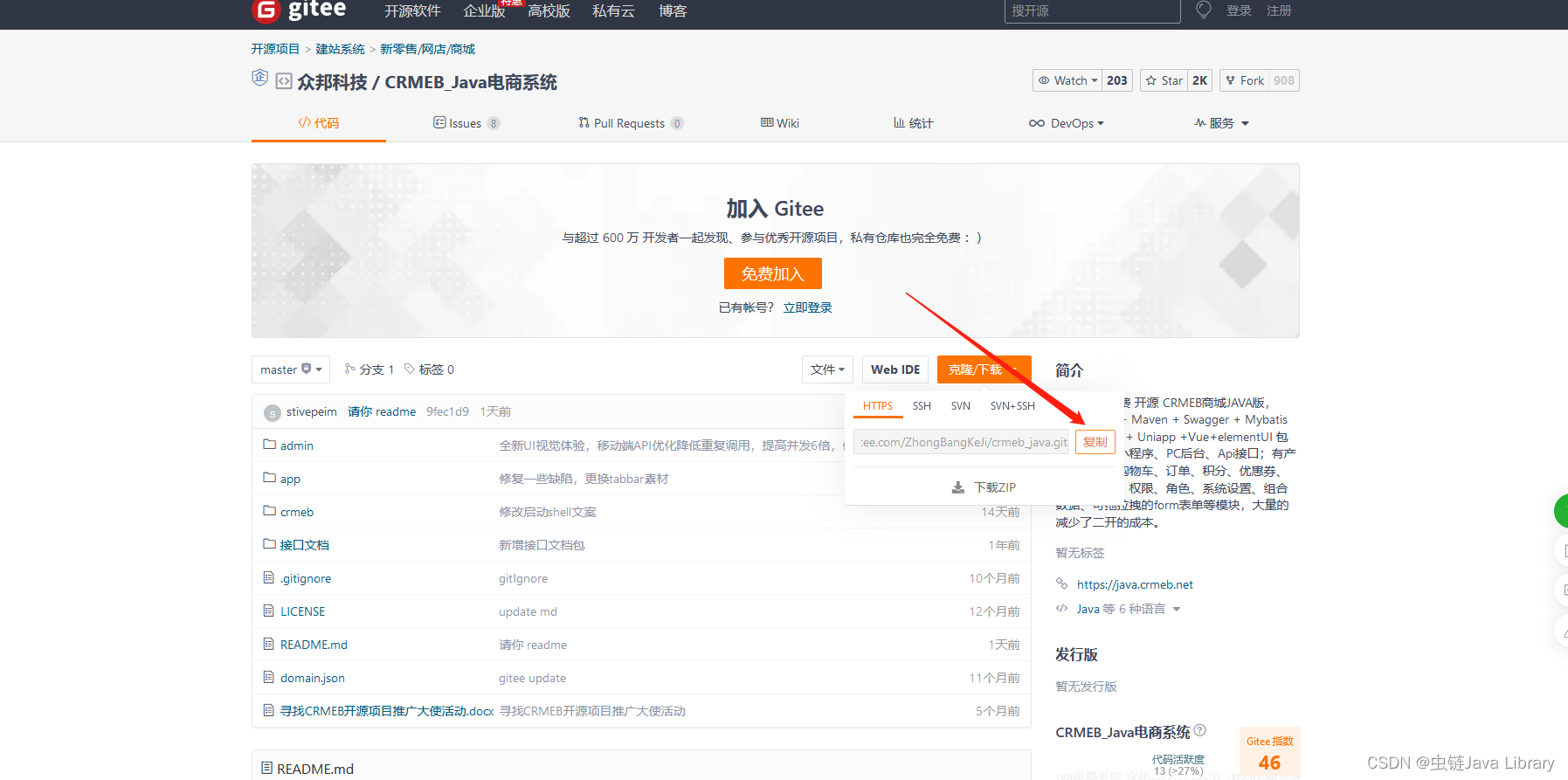Click the 登录 link in header
Screen dimensions: 1568x780
pyautogui.click(x=1239, y=10)
